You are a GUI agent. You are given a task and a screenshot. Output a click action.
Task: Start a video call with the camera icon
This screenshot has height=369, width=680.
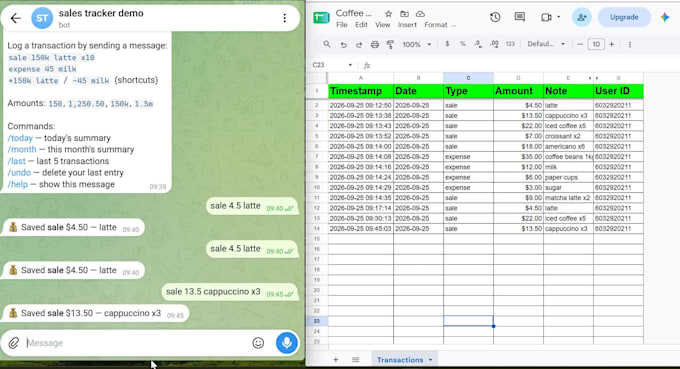tap(546, 17)
